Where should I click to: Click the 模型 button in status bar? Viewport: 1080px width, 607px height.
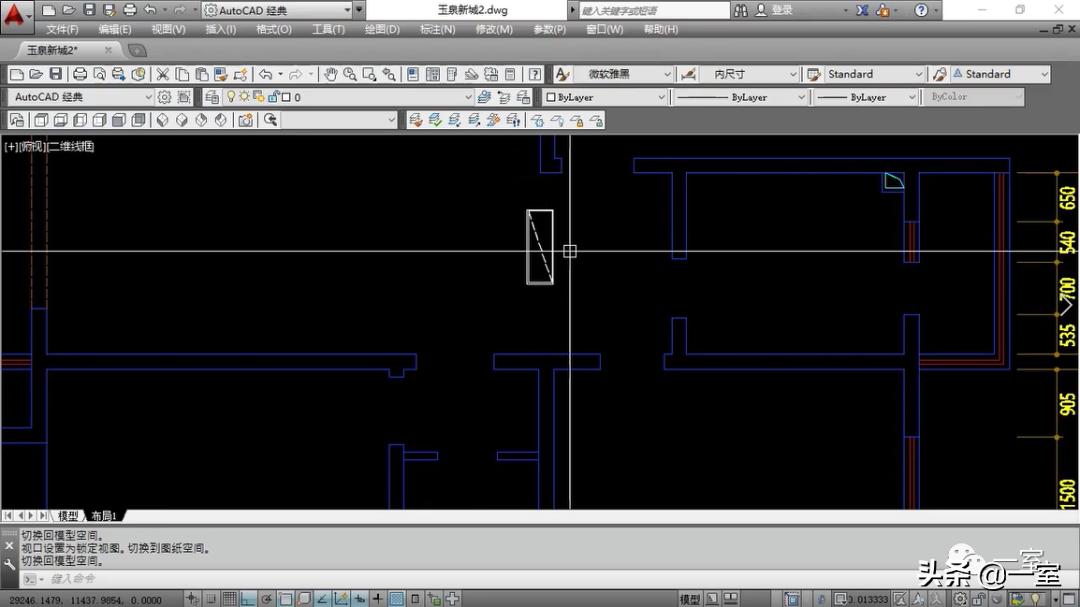(x=690, y=599)
